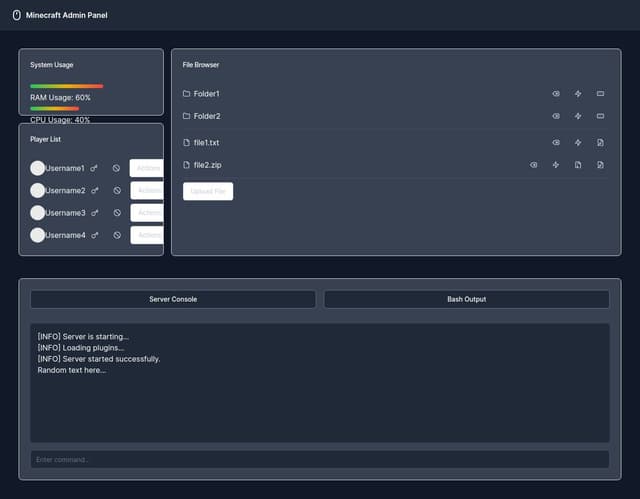Click the rectangle icon in Folder1 row

[600, 94]
